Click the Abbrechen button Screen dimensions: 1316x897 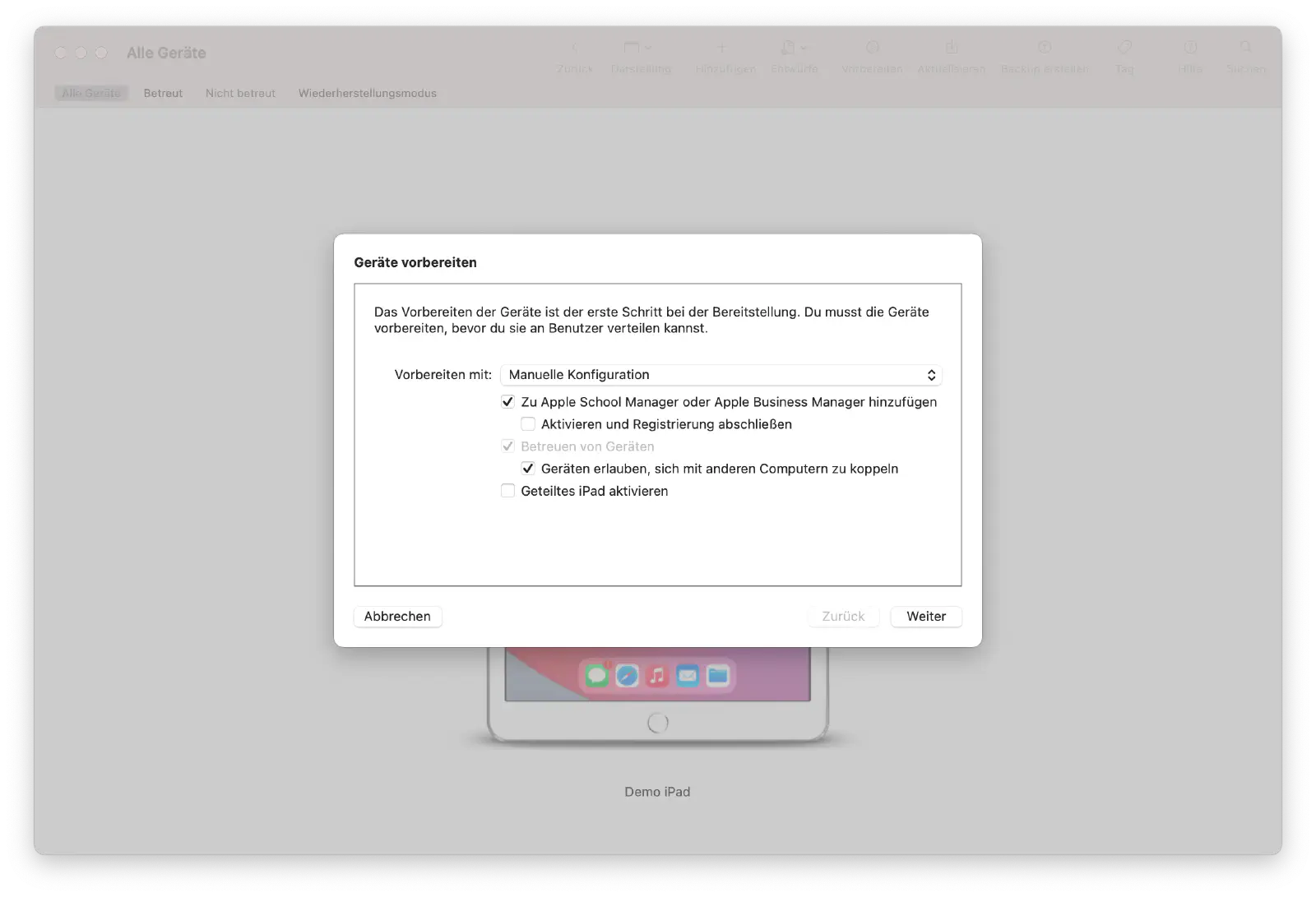point(398,617)
